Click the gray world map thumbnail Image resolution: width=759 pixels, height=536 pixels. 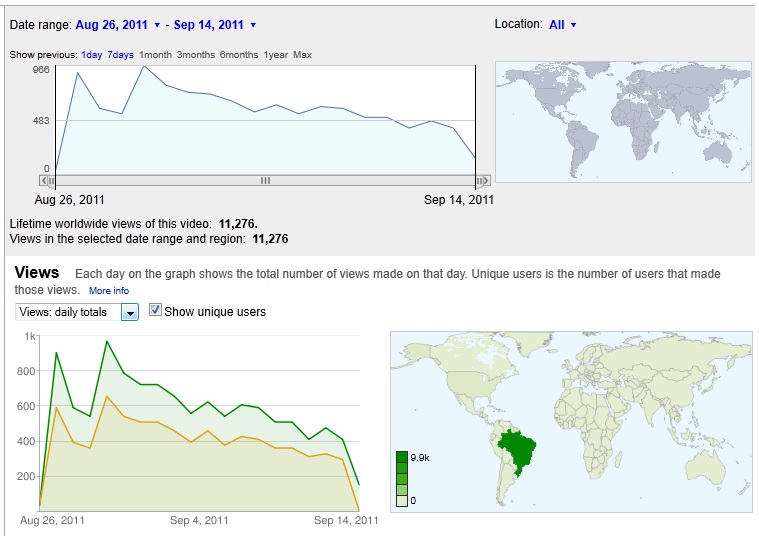pos(621,121)
